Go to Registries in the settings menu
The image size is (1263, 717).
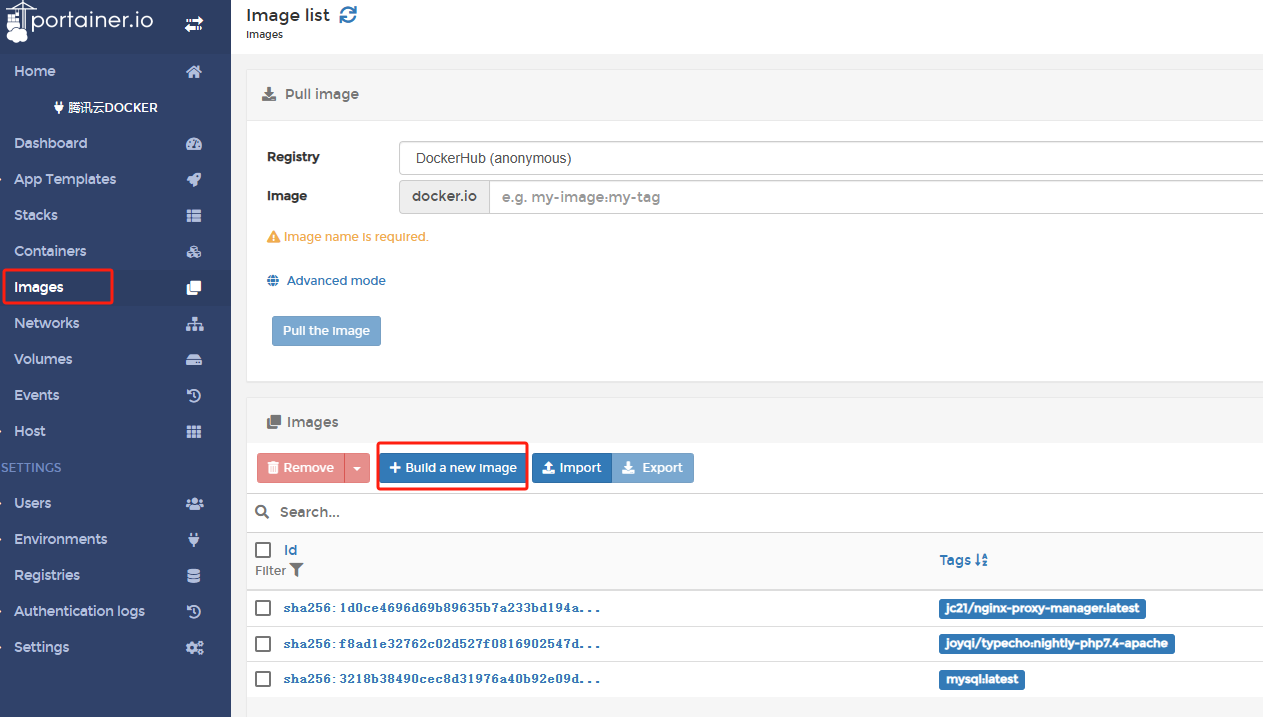pyautogui.click(x=47, y=575)
